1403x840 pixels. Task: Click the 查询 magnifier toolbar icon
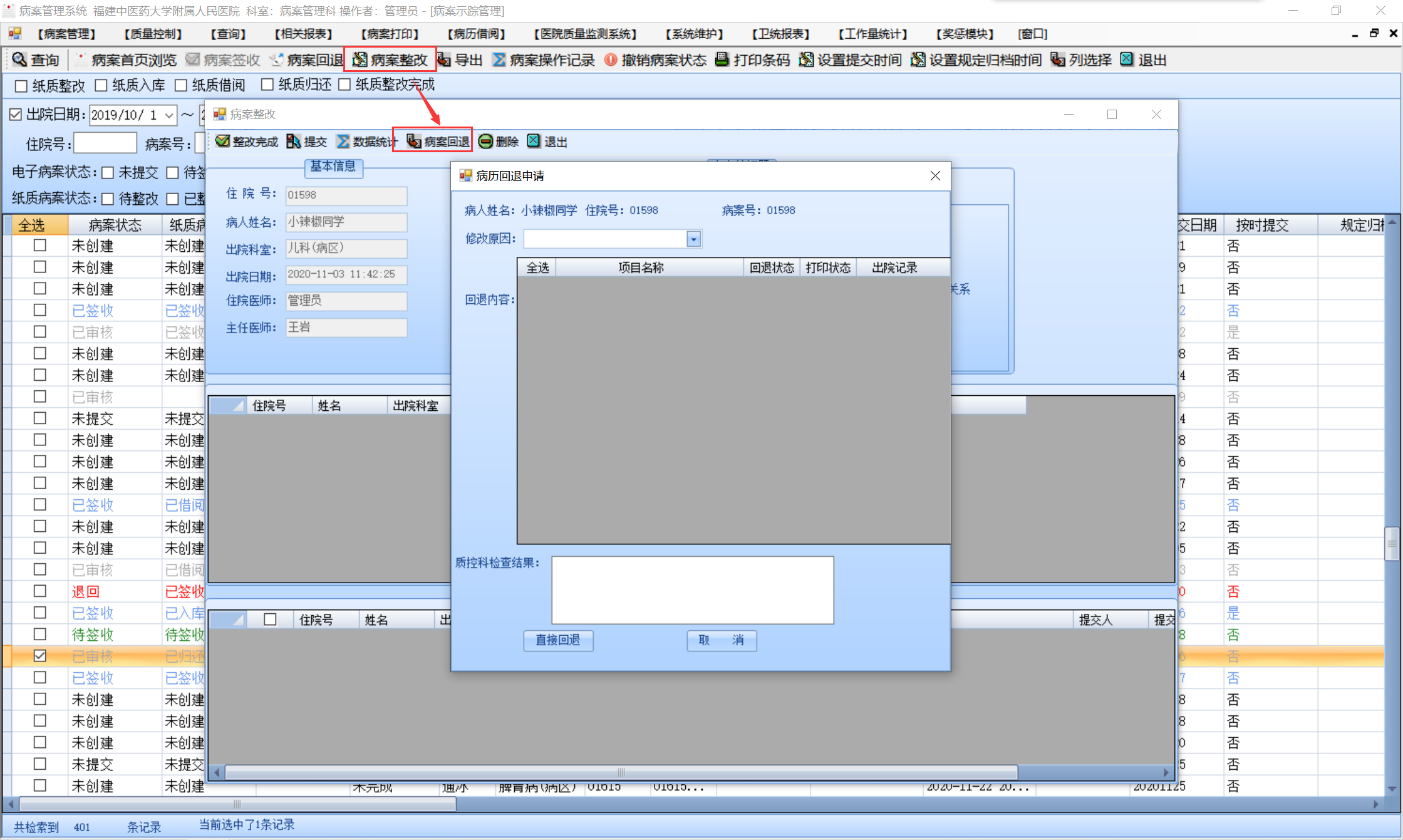[x=19, y=60]
